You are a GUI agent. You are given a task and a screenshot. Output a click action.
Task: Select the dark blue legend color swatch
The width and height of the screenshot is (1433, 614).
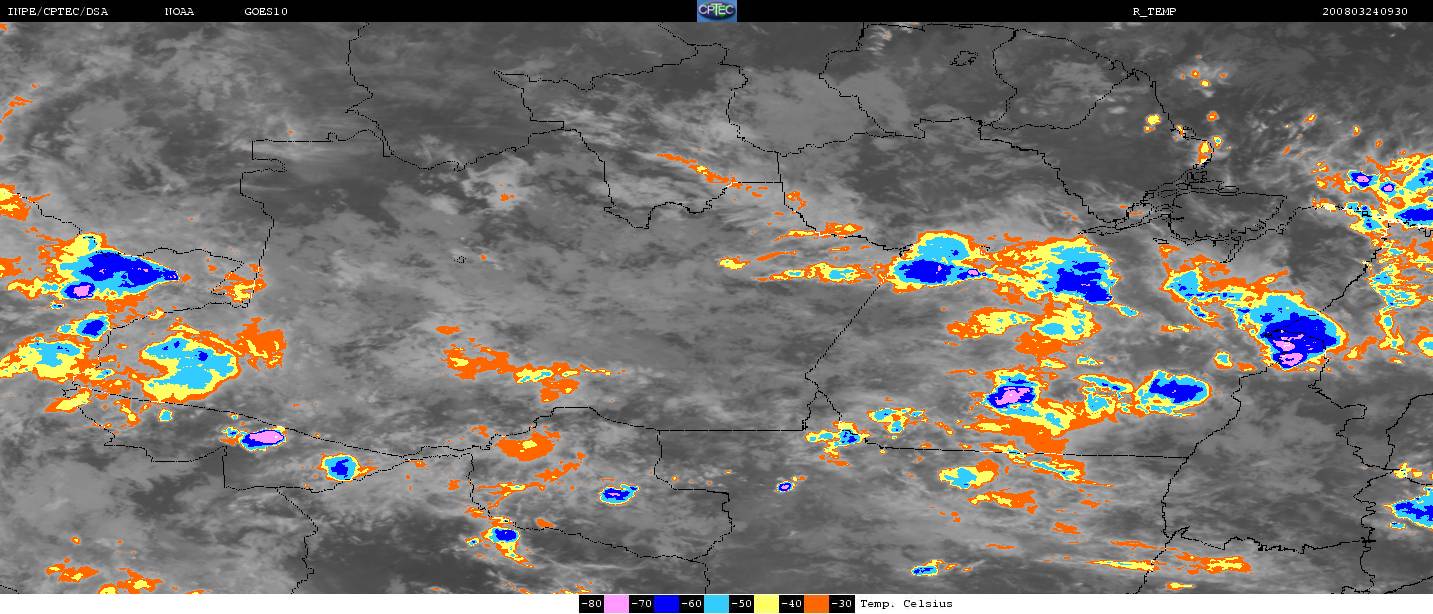[666, 603]
